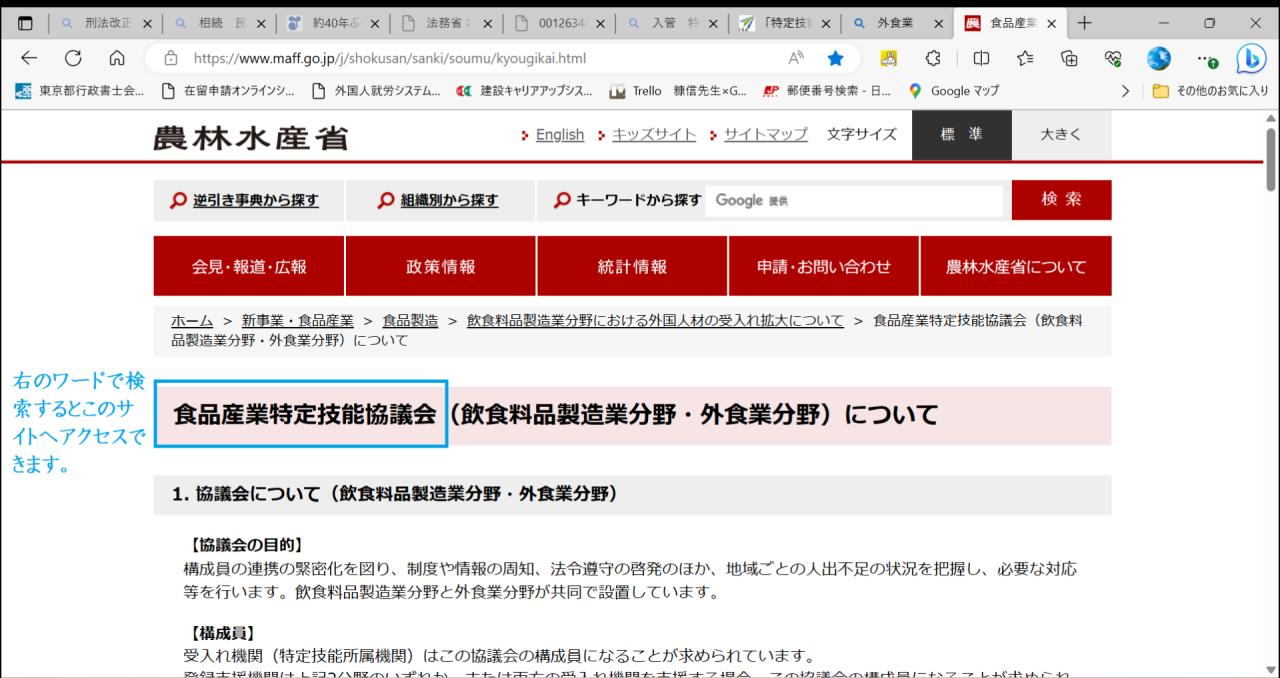This screenshot has width=1280, height=678.
Task: Open その他のお気に入り folder
Action: tap(1210, 91)
